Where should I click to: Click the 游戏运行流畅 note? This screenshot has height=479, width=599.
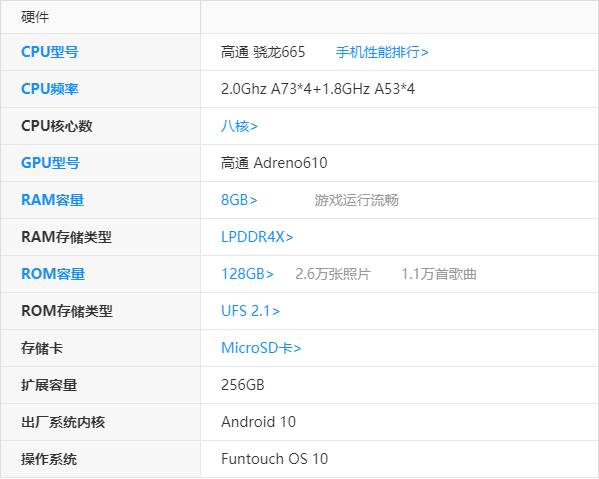356,200
